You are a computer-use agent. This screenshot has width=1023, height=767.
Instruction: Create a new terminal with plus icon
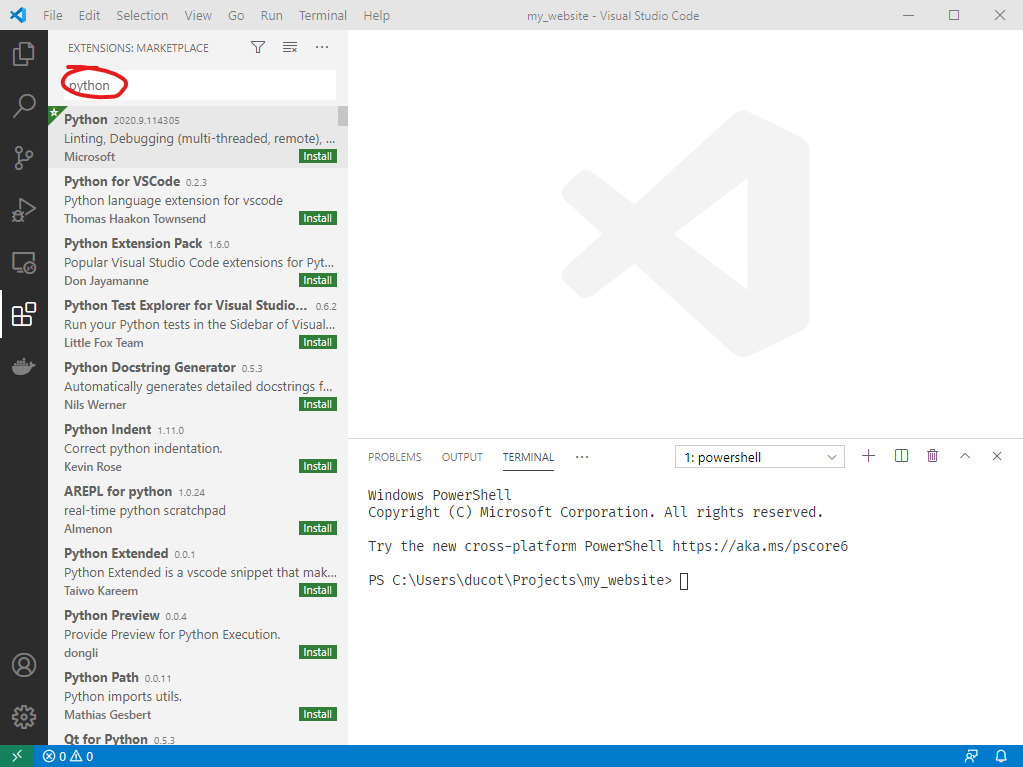[x=867, y=455]
